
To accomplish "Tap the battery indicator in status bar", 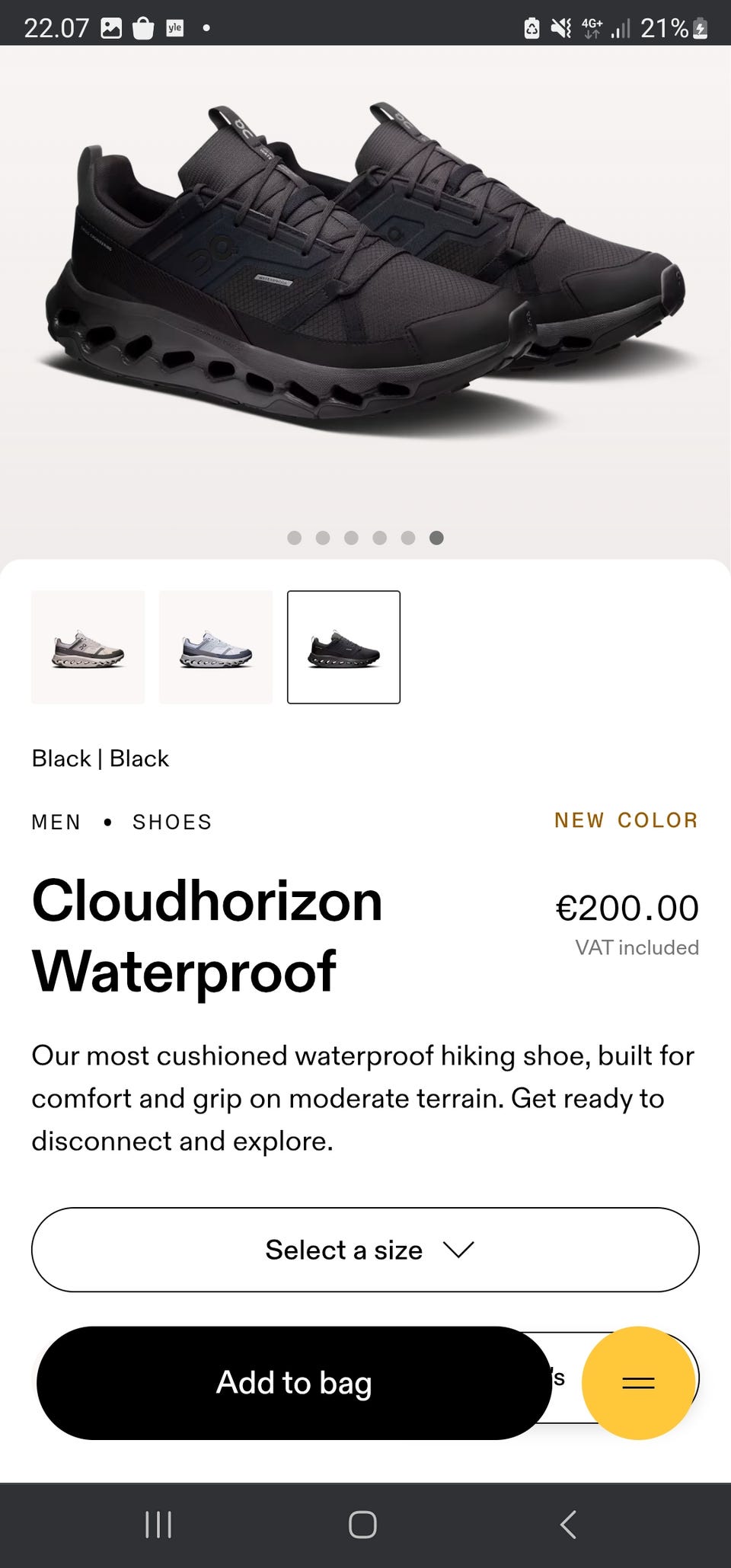I will pyautogui.click(x=701, y=29).
